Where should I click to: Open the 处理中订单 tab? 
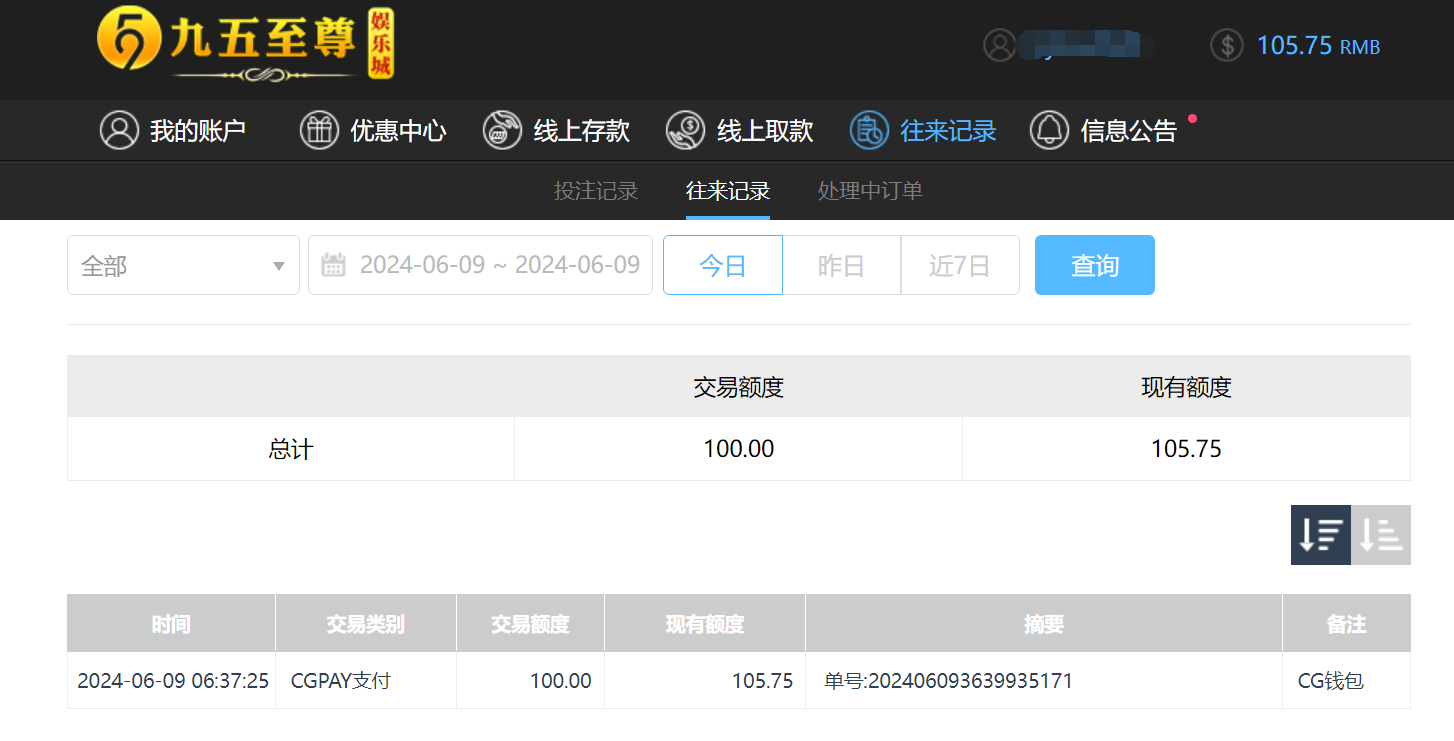[869, 191]
